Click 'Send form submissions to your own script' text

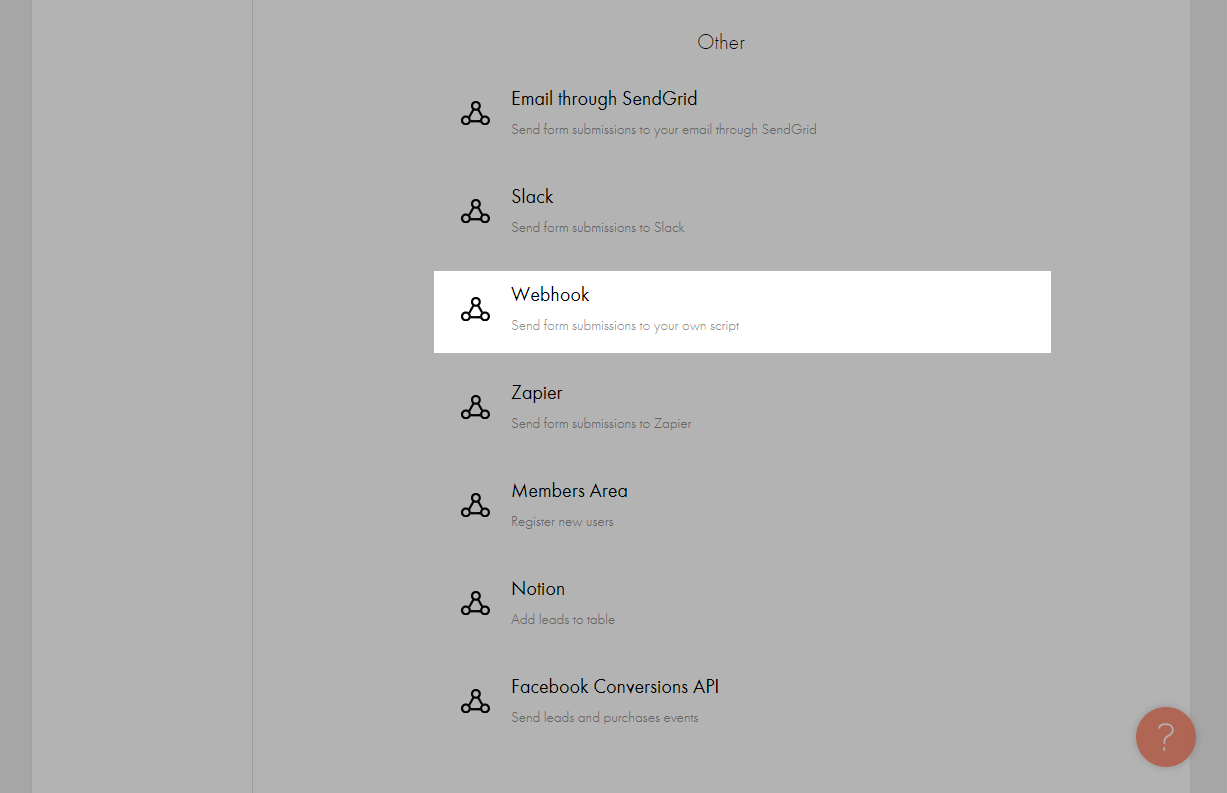(625, 326)
